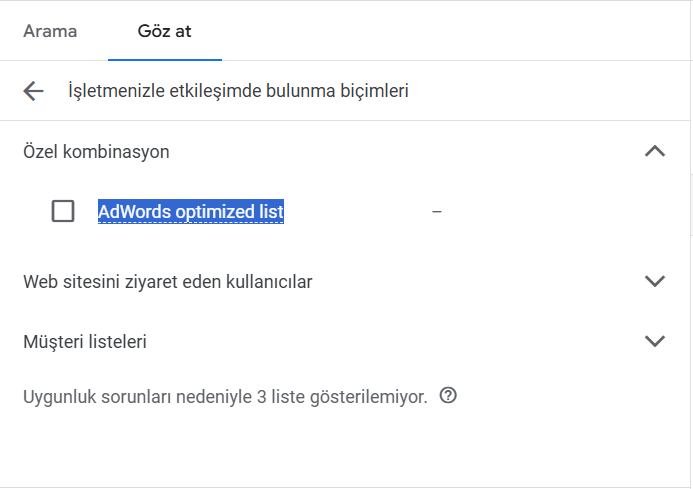This screenshot has width=693, height=489.
Task: Expand Web sitesini ziyaret eden kullanıcılar chevron
Action: click(x=655, y=281)
